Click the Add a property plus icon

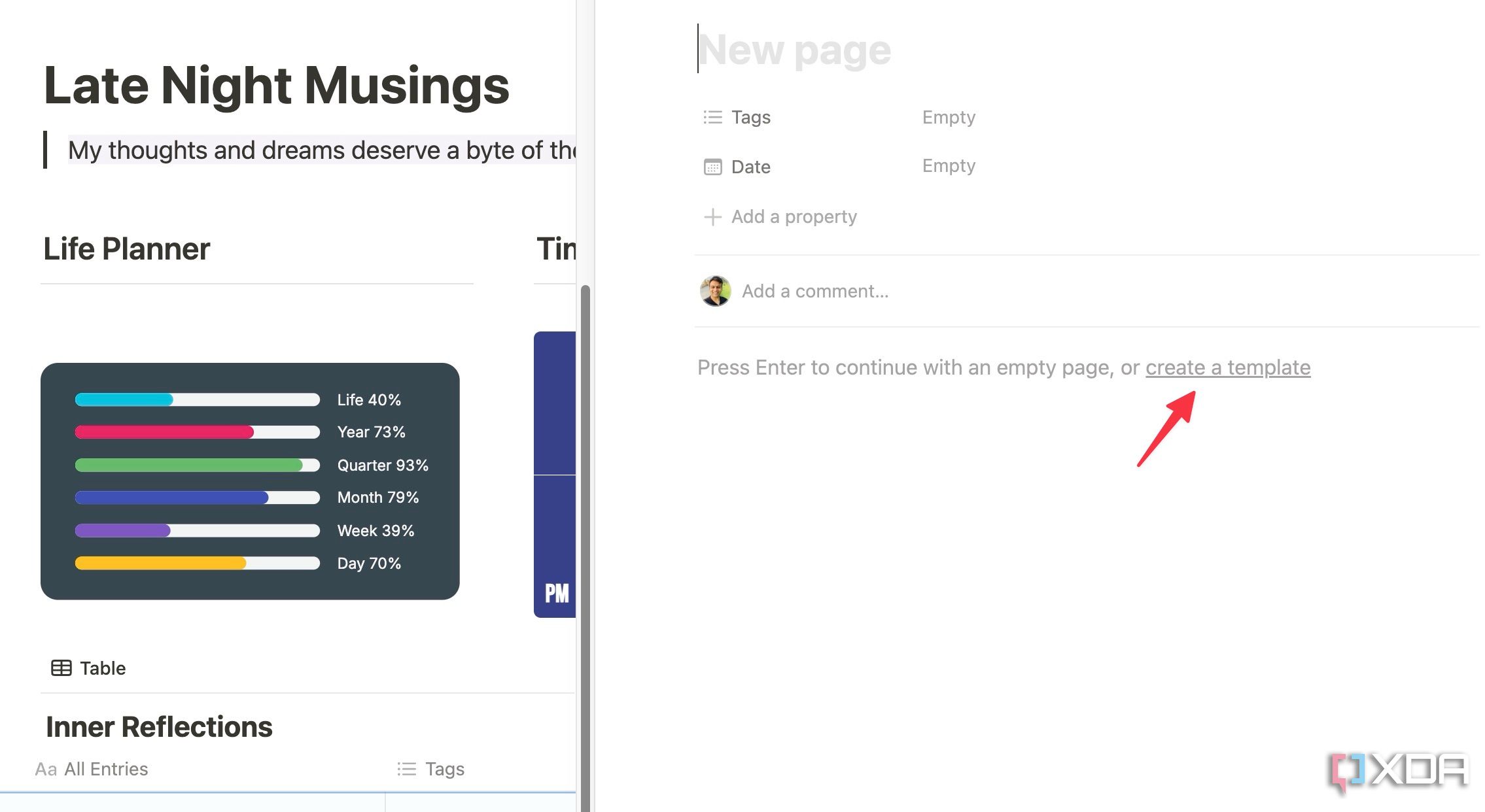(713, 216)
